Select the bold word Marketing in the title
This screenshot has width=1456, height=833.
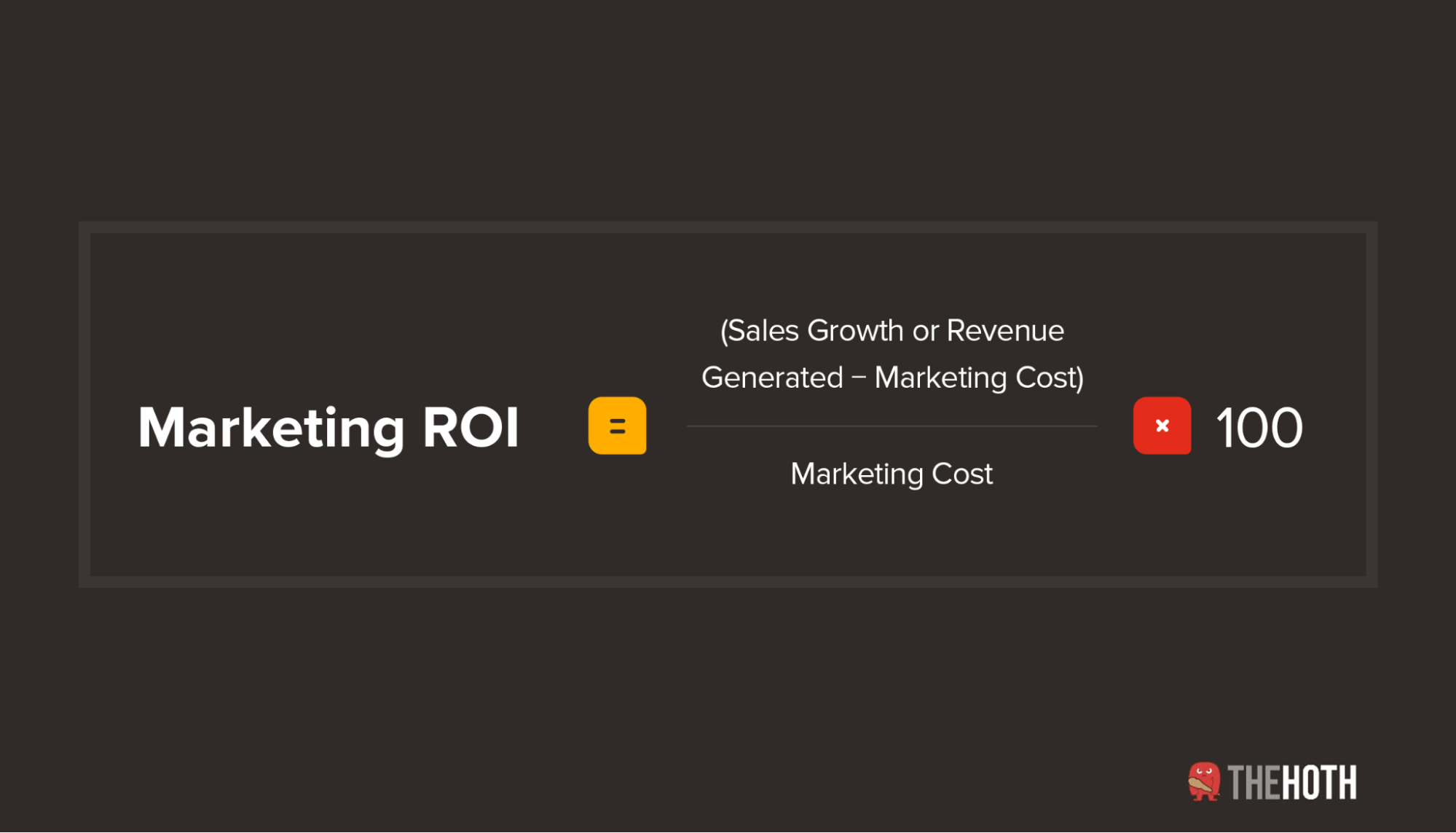tap(271, 430)
